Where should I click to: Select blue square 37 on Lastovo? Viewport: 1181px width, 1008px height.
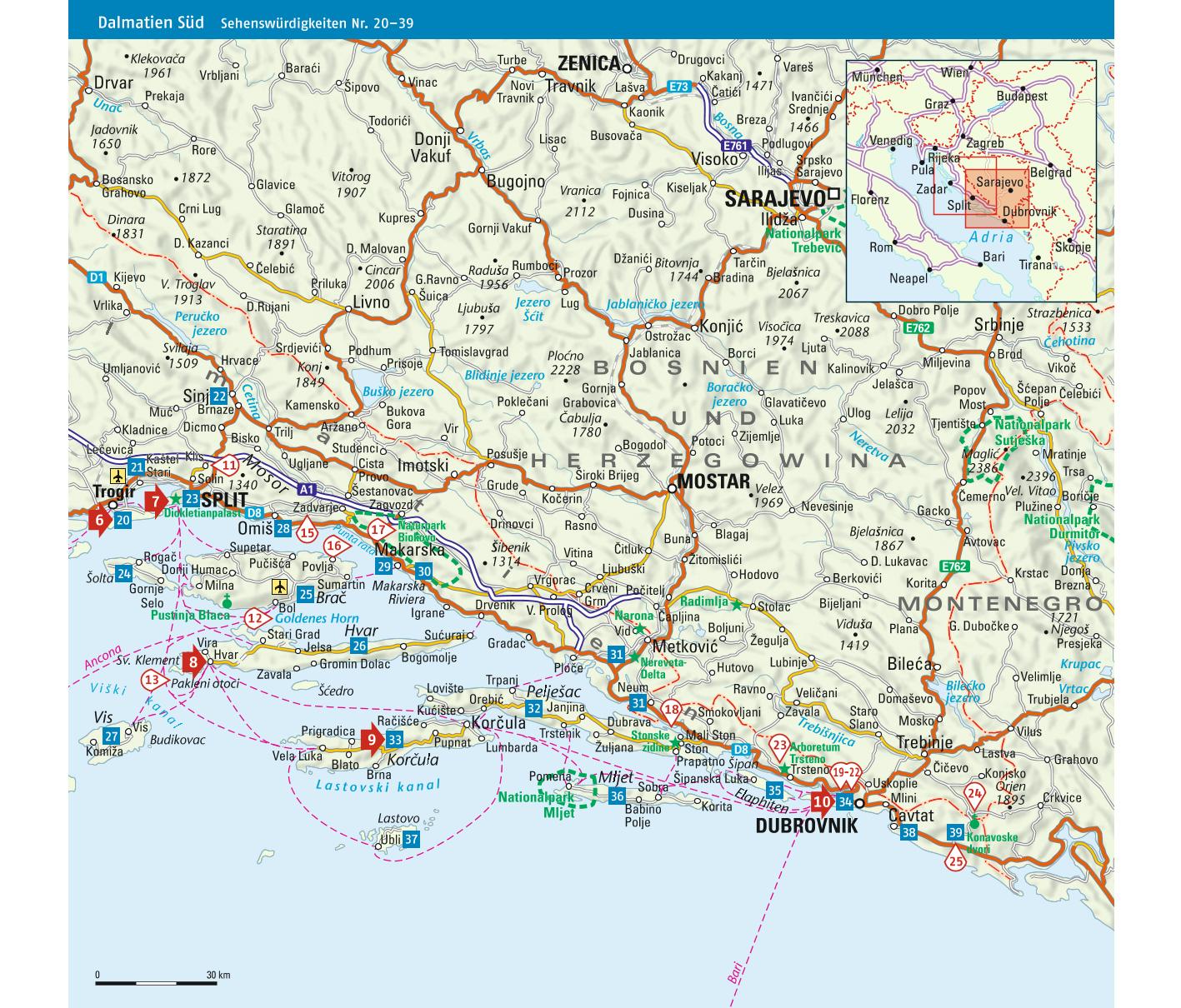[x=411, y=840]
